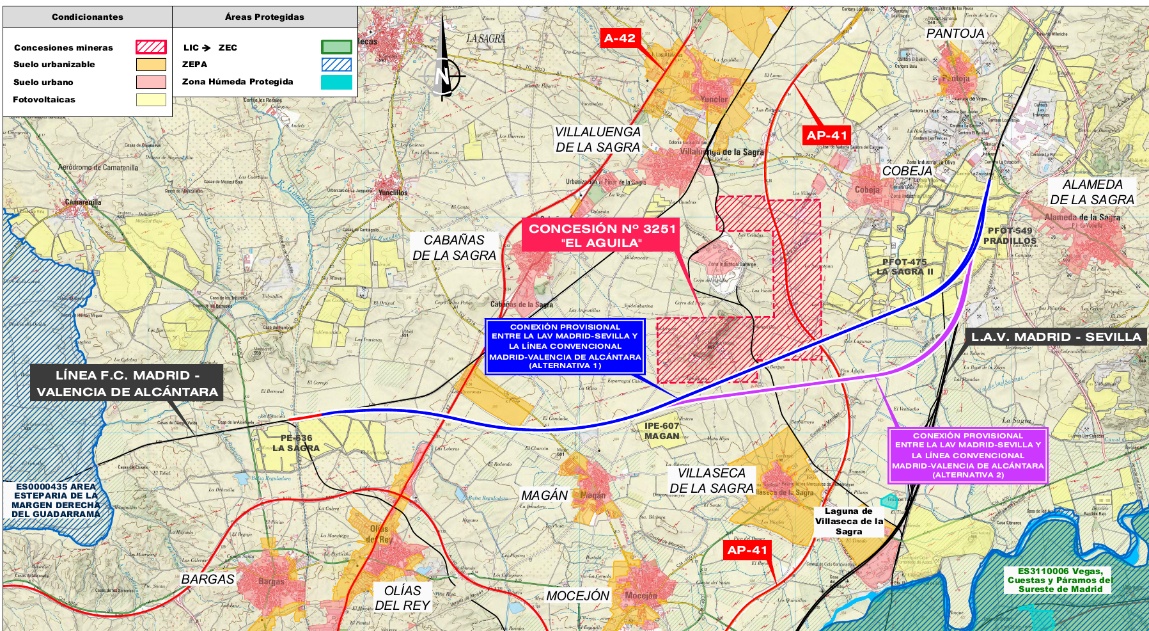The width and height of the screenshot is (1149, 631).
Task: Click the OLÍAS DEL REY label
Action: pyautogui.click(x=402, y=598)
